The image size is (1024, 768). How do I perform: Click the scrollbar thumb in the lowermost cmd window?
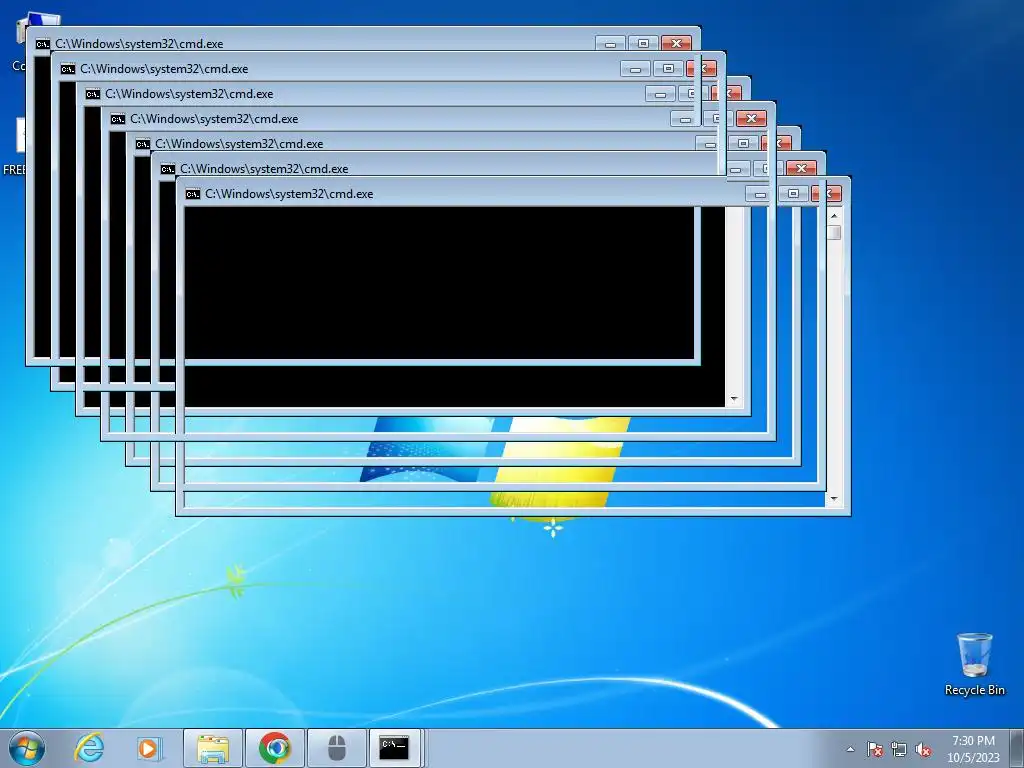point(834,232)
